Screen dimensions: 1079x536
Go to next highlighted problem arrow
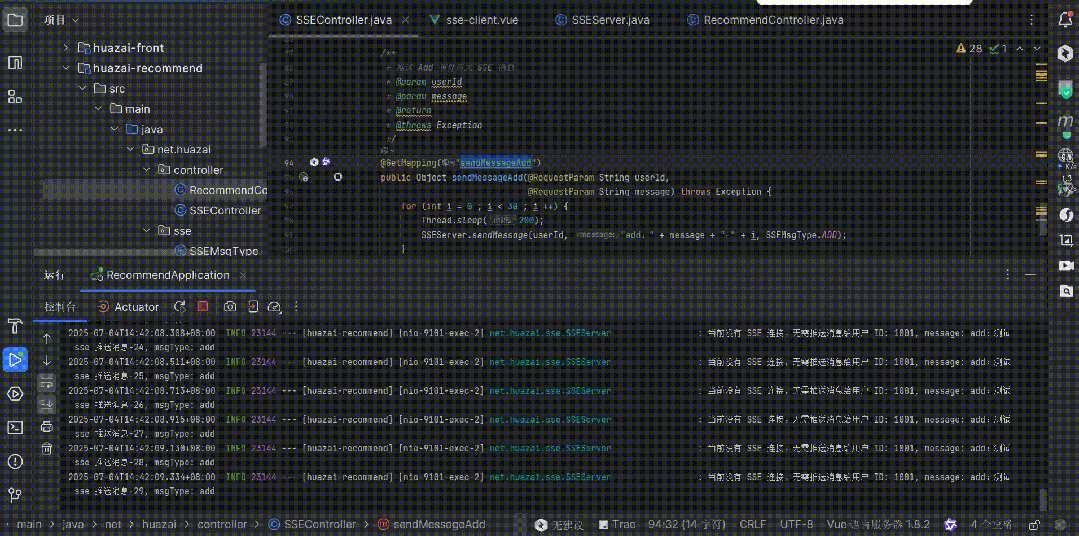point(1038,49)
